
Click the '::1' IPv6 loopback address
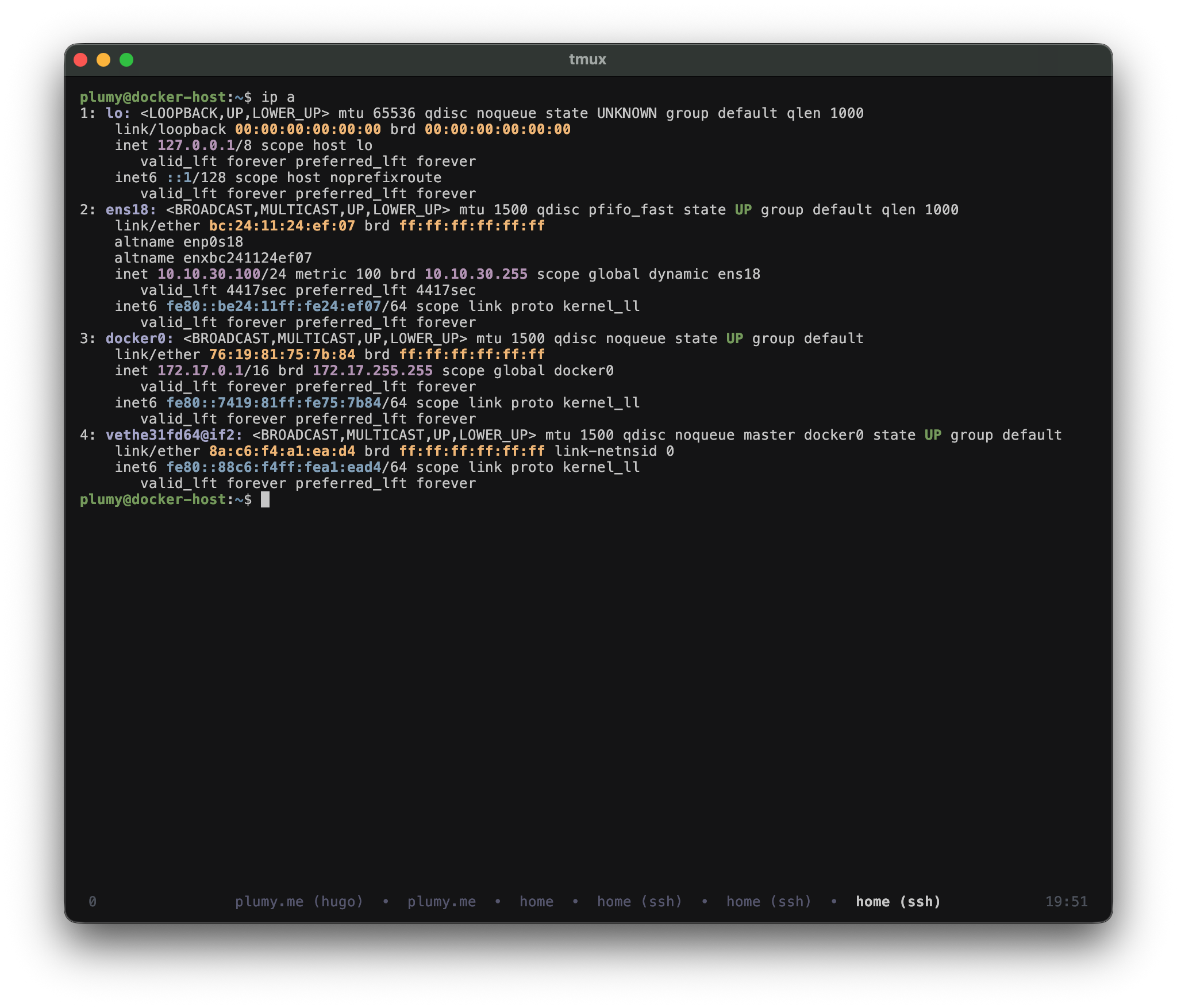coord(179,178)
